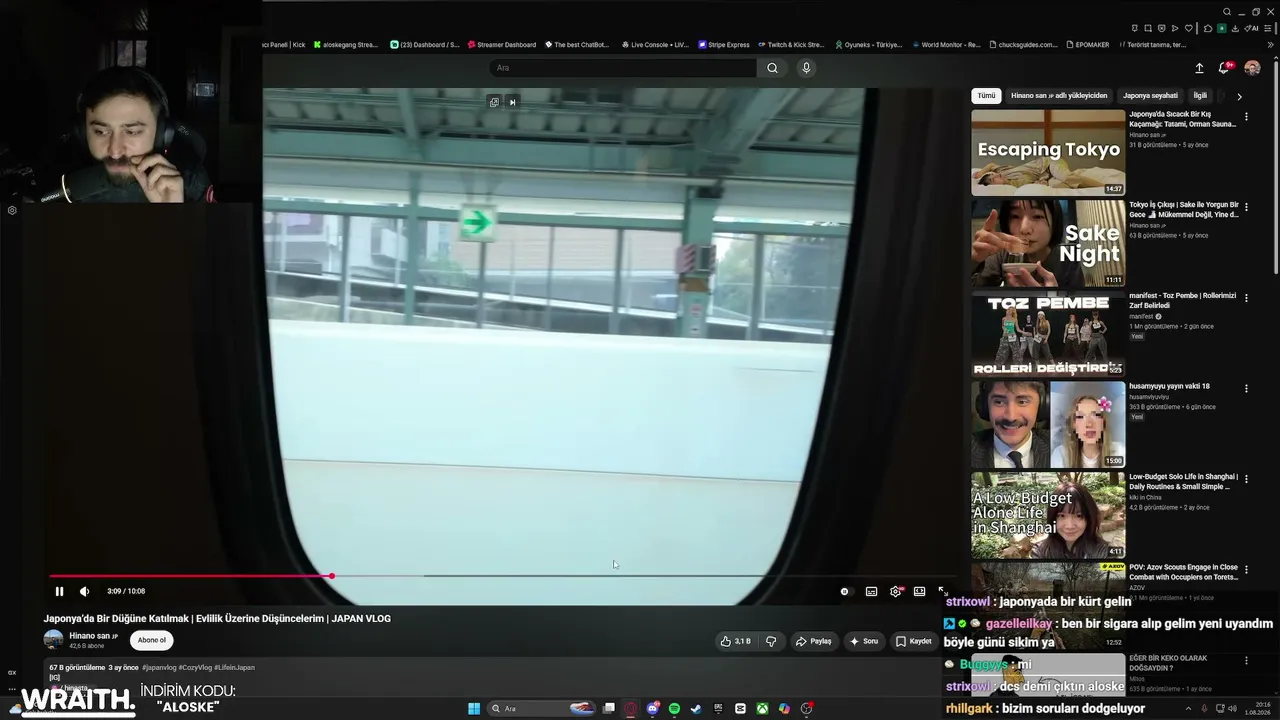The width and height of the screenshot is (1280, 720).
Task: Open options menu for the Sake Night video
Action: pos(1246,207)
